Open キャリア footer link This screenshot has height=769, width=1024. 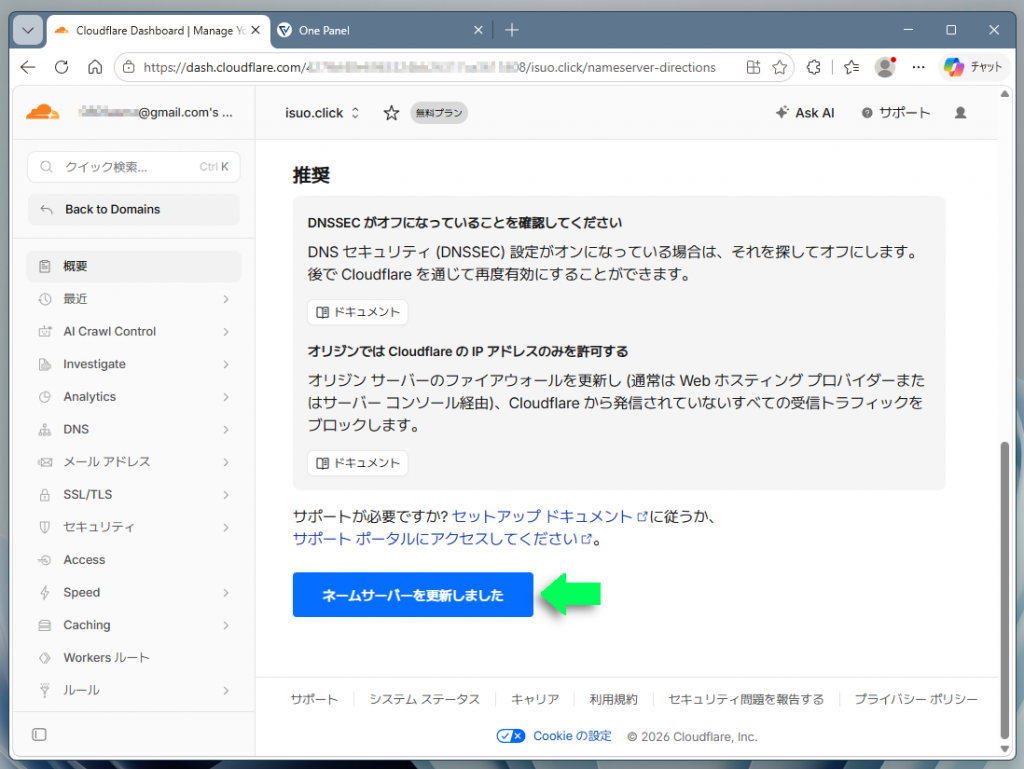coord(535,699)
